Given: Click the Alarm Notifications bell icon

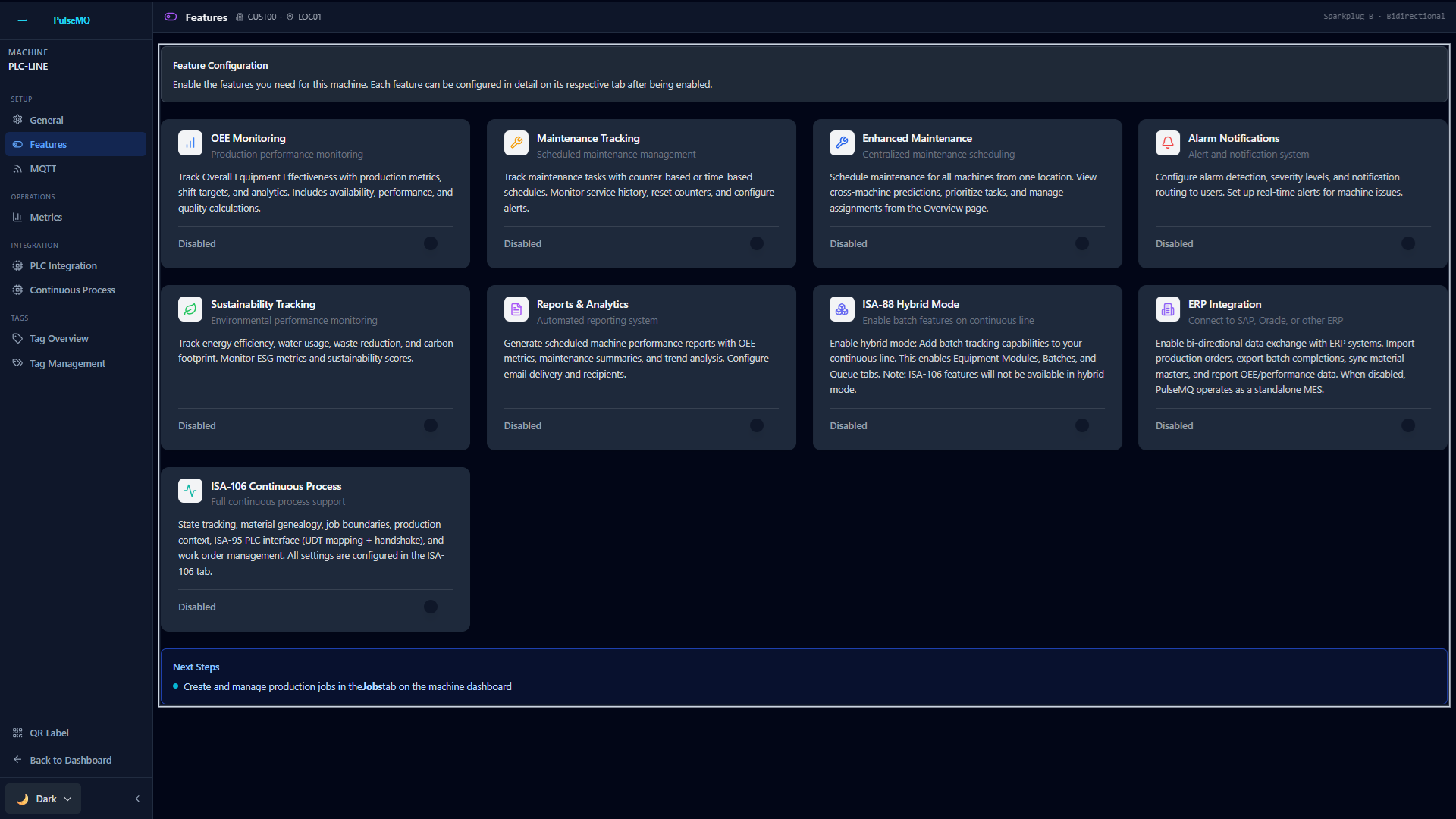Looking at the screenshot, I should click(1167, 143).
